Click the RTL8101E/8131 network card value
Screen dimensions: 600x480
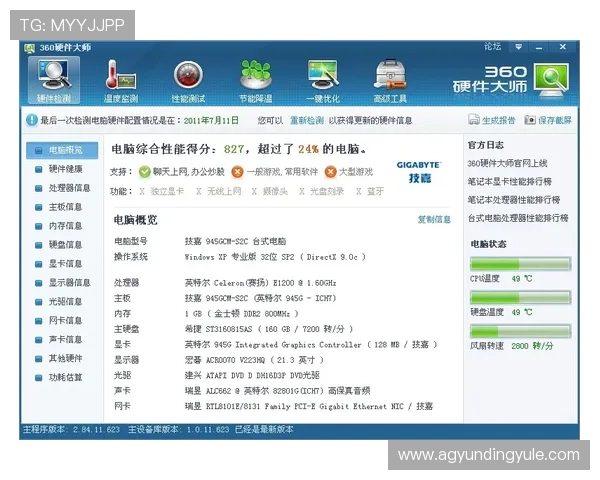coord(309,406)
